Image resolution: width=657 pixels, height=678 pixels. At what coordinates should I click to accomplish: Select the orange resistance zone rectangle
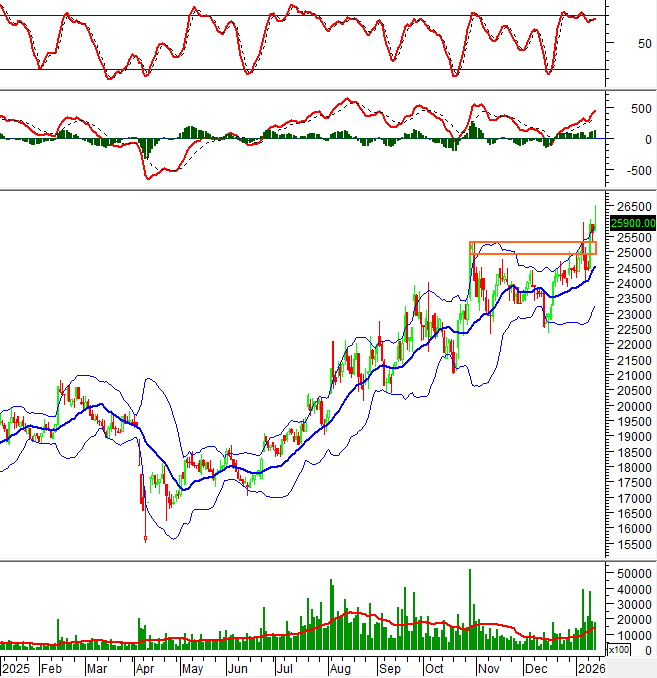(532, 247)
